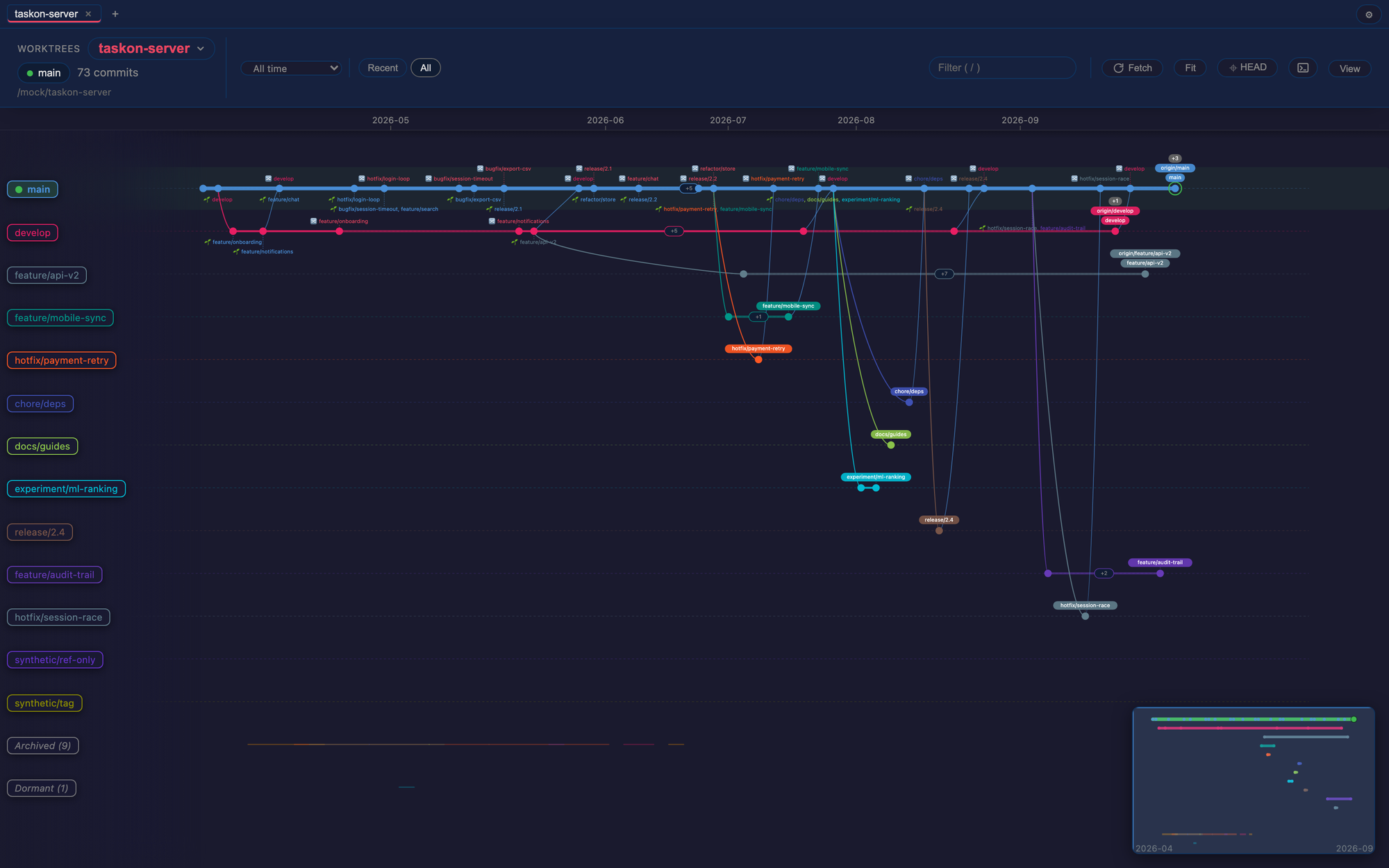Viewport: 1389px width, 868px height.
Task: Select the All commits filter
Action: (x=426, y=68)
